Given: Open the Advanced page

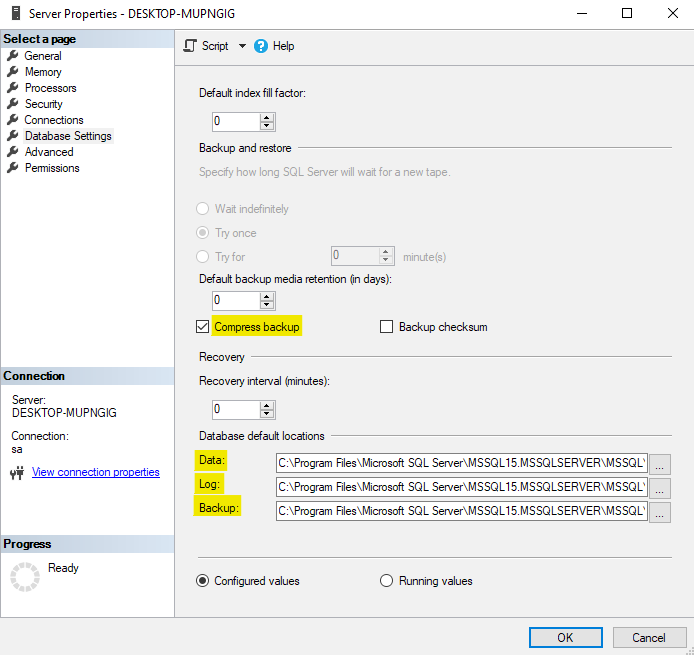Looking at the screenshot, I should click(49, 152).
